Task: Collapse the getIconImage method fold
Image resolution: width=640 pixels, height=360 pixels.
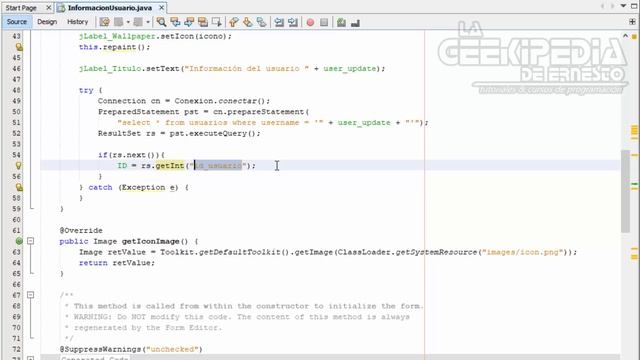Action: point(31,241)
